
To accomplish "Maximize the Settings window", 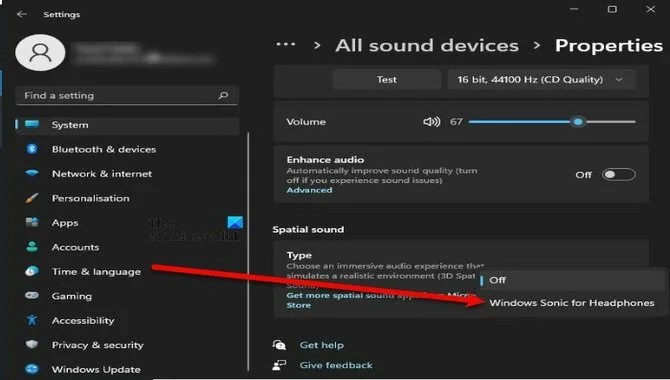I will (612, 9).
